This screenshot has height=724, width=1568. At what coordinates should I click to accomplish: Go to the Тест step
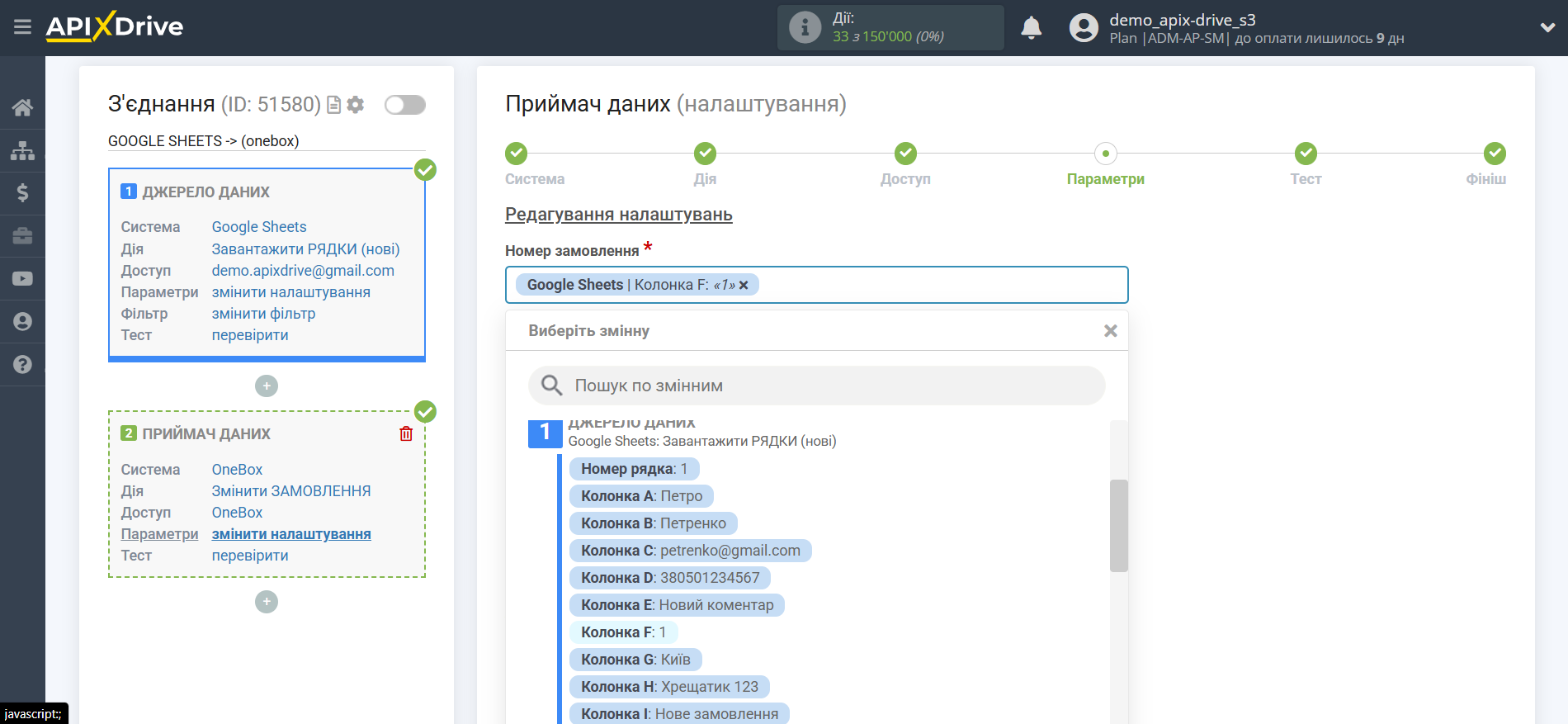(x=1306, y=154)
